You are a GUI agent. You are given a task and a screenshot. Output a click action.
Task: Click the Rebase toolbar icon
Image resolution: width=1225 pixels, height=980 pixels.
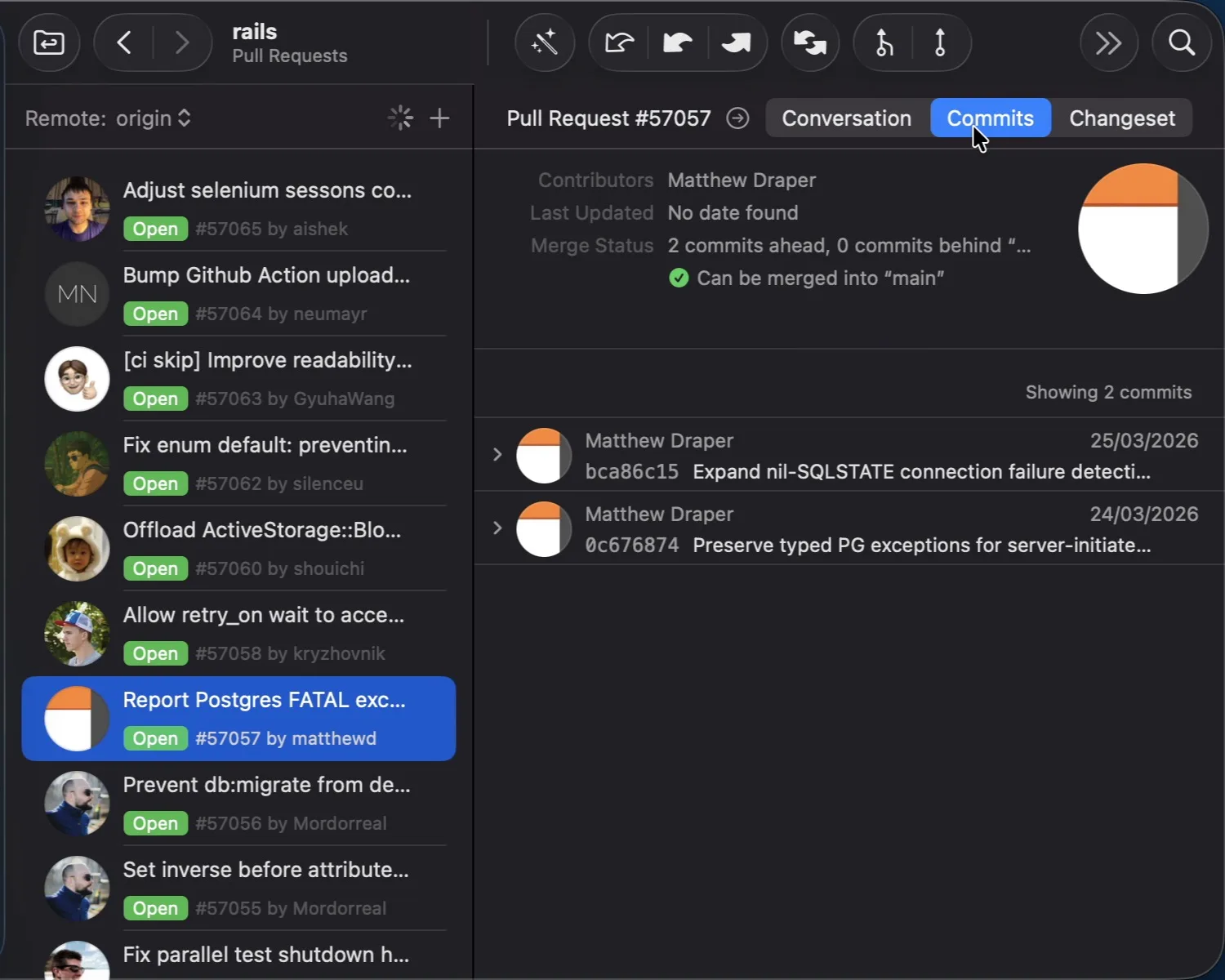point(940,42)
